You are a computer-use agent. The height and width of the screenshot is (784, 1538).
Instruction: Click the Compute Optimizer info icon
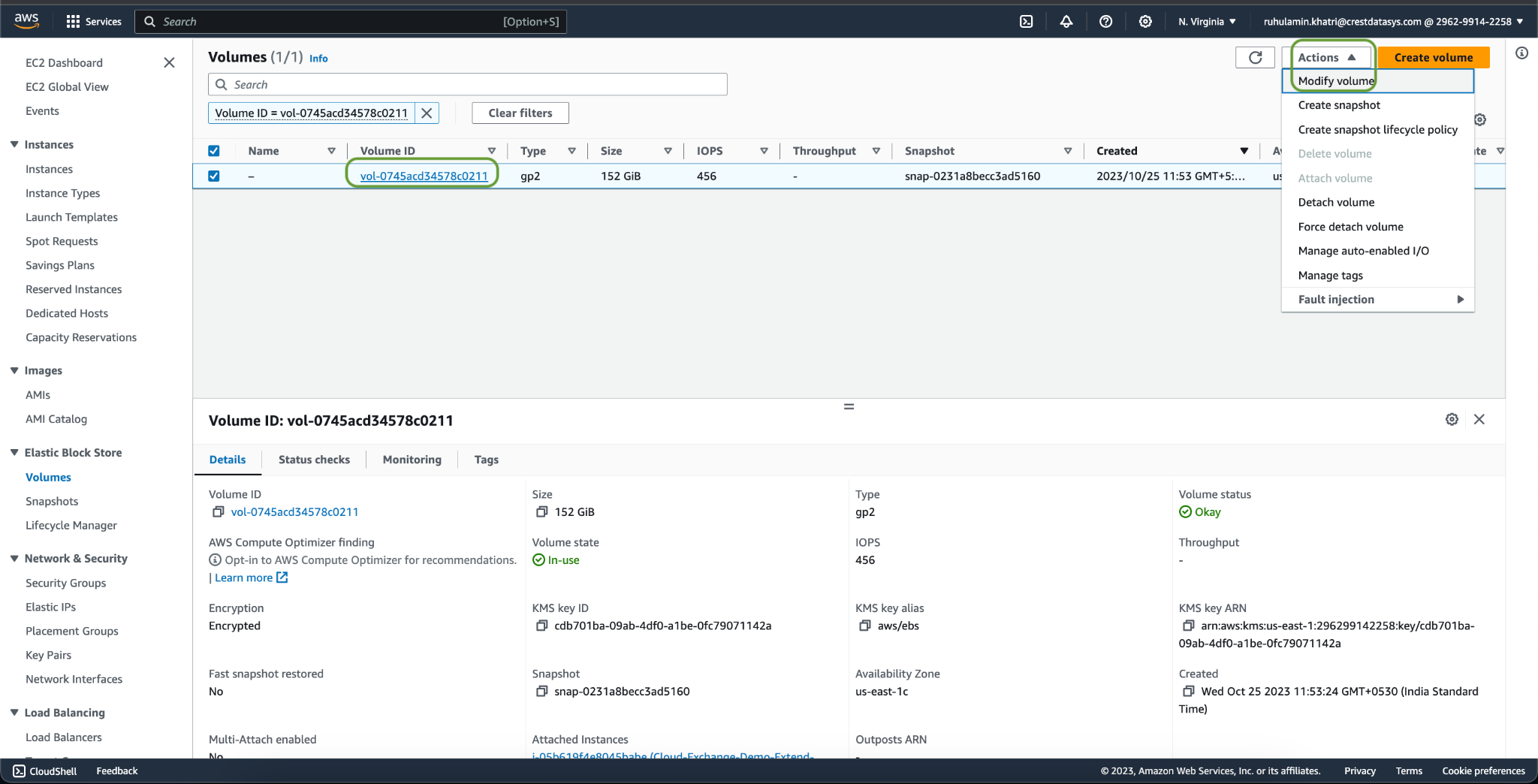point(215,559)
